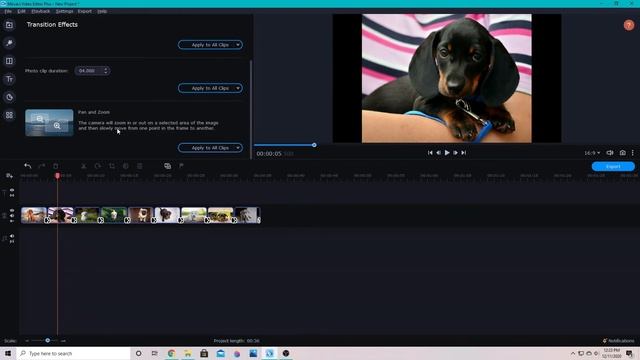Open the Clip properties tool

[140, 166]
